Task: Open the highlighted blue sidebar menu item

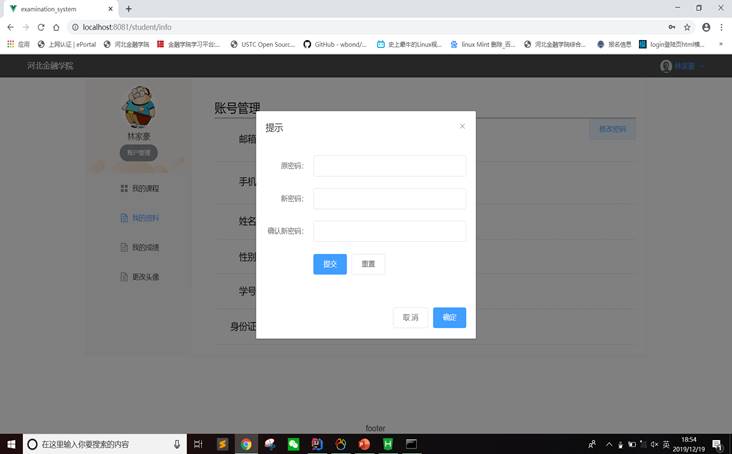Action: click(x=140, y=218)
